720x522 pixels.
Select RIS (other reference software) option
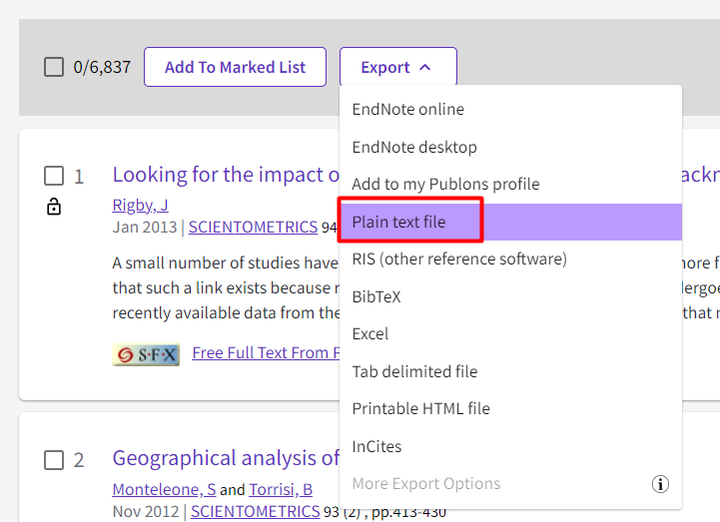[x=459, y=259]
